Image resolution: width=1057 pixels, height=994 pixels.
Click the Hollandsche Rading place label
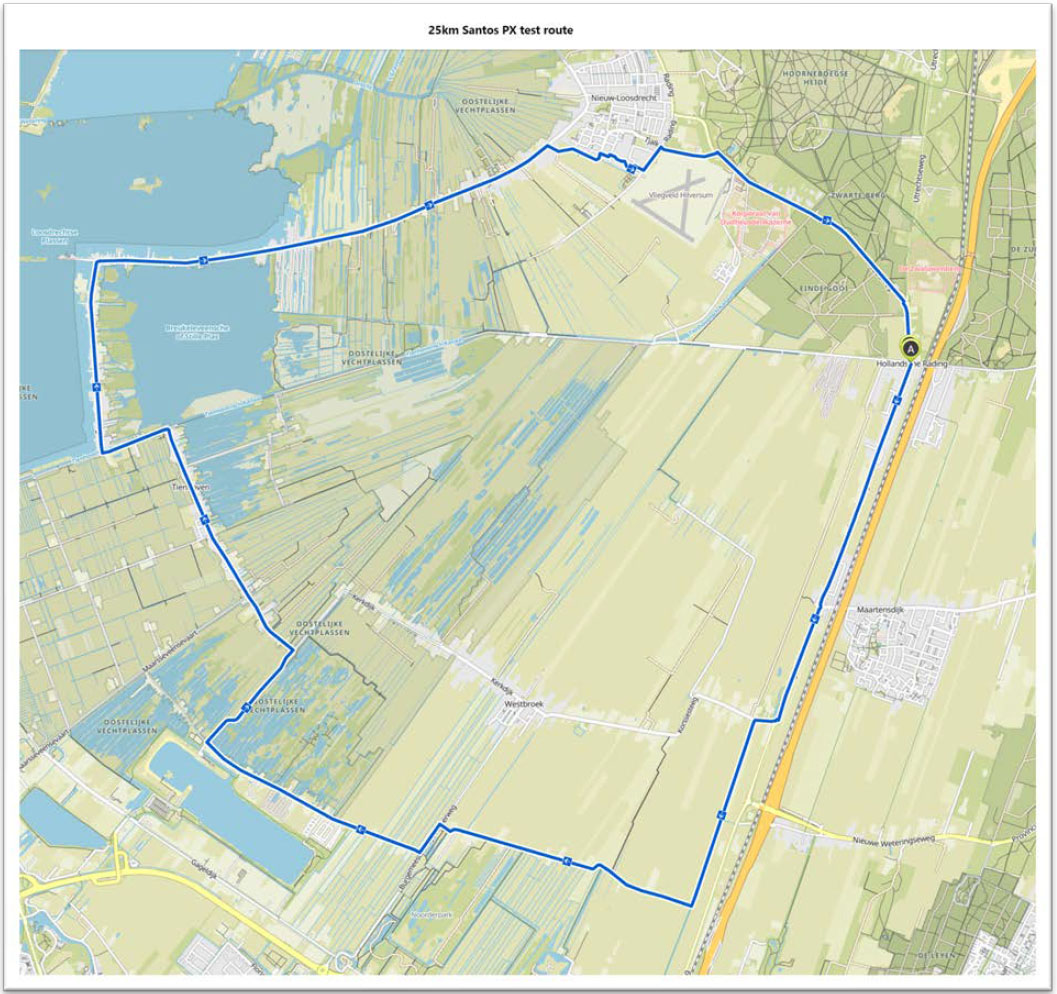[x=911, y=364]
